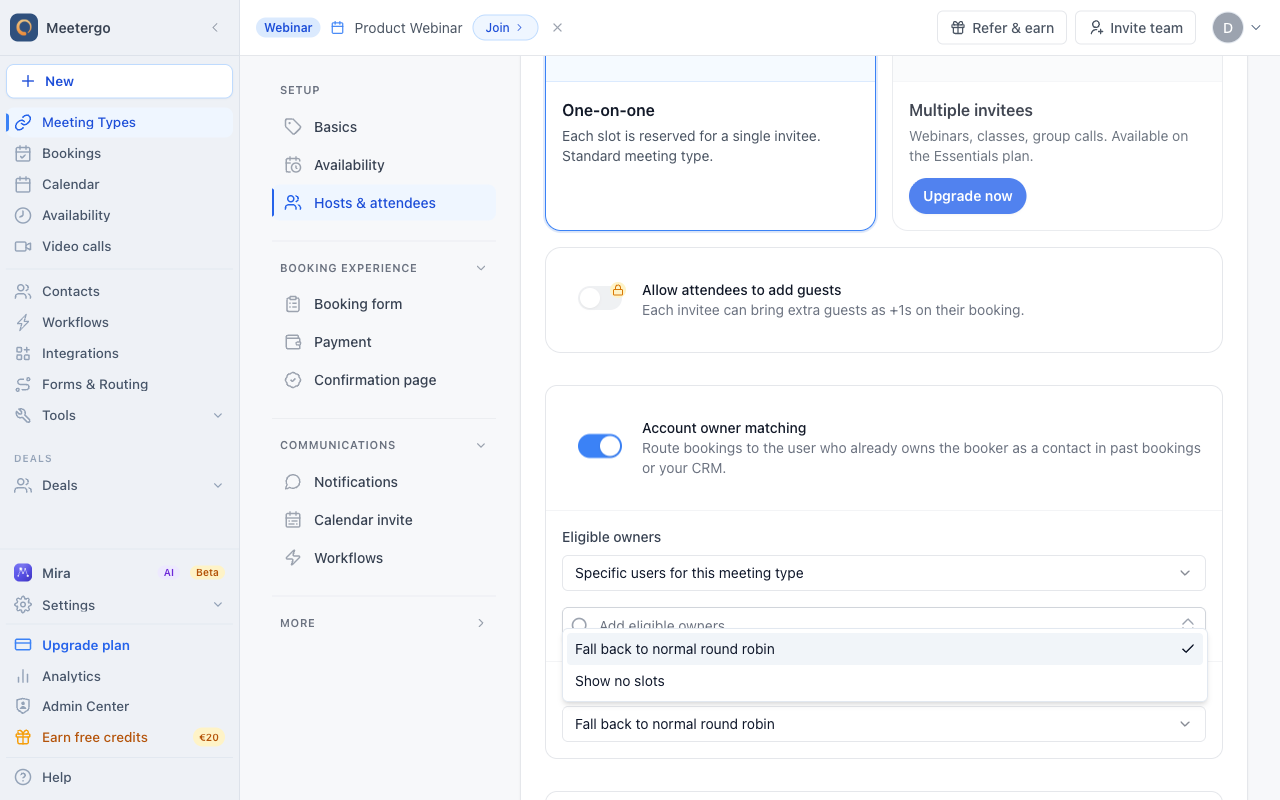Click the sidebar Workflows lightning icon

pyautogui.click(x=23, y=322)
